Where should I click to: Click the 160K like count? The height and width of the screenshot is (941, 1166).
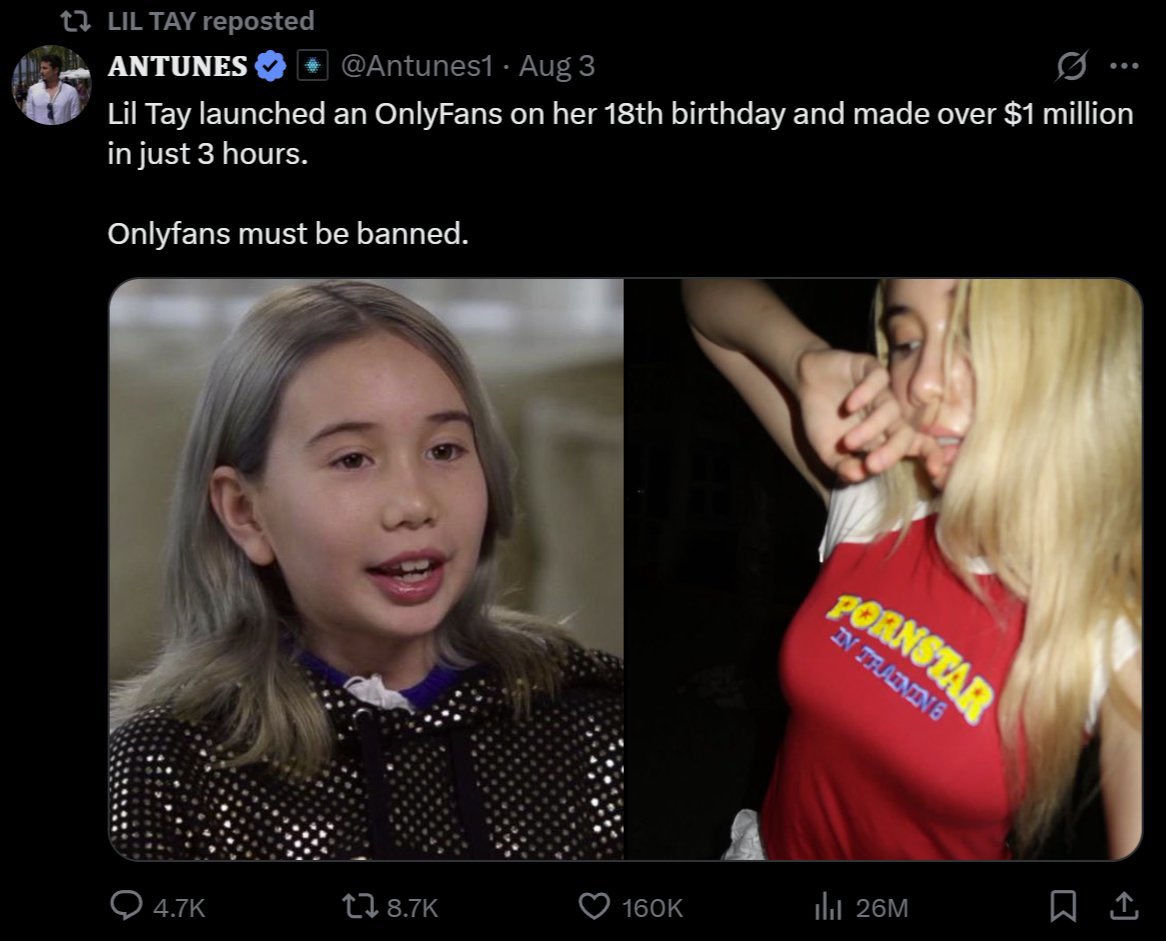coord(651,908)
